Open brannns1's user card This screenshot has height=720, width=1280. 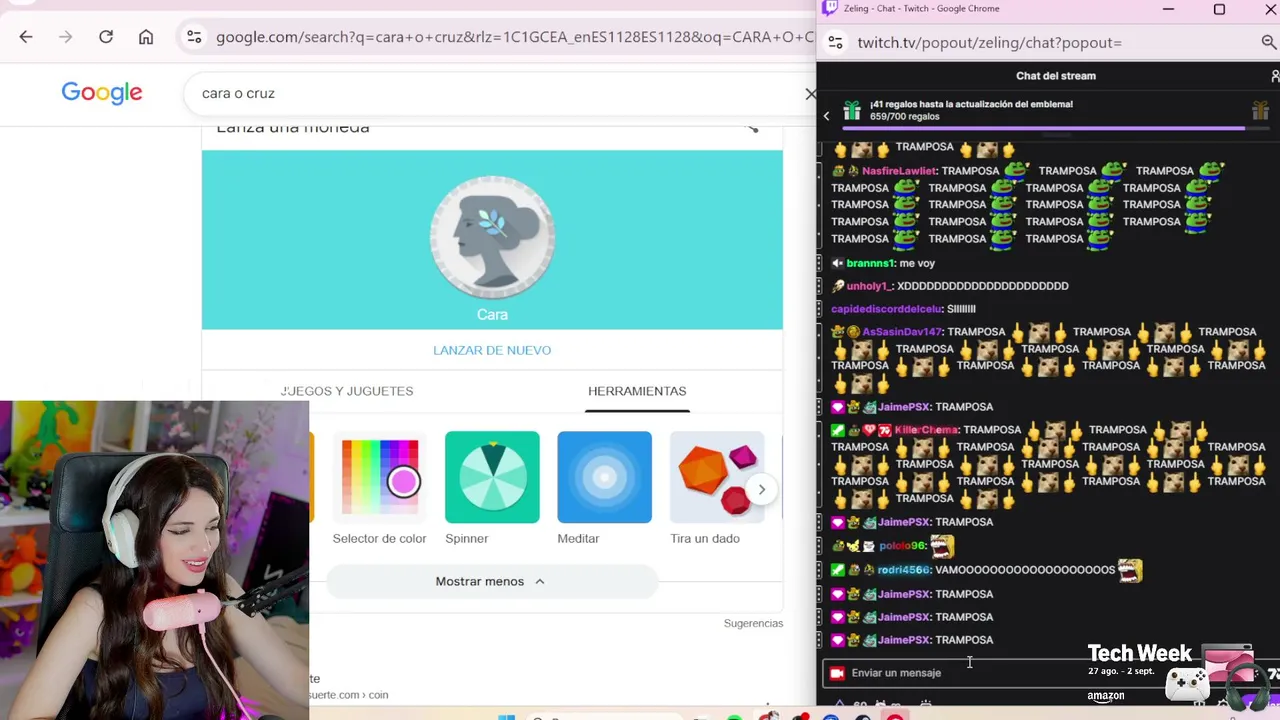click(x=869, y=263)
